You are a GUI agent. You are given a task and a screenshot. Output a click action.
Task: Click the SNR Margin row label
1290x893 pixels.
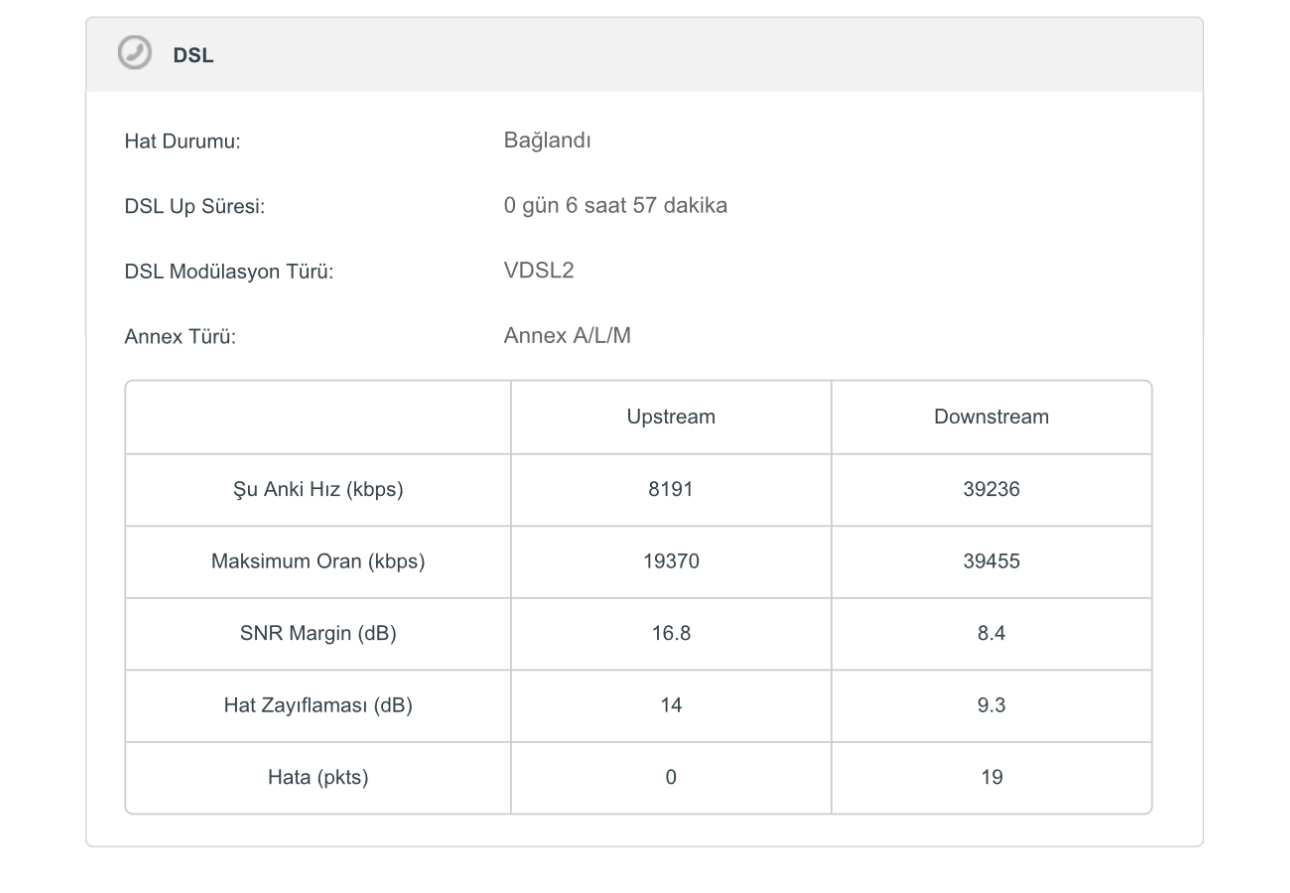click(x=318, y=634)
